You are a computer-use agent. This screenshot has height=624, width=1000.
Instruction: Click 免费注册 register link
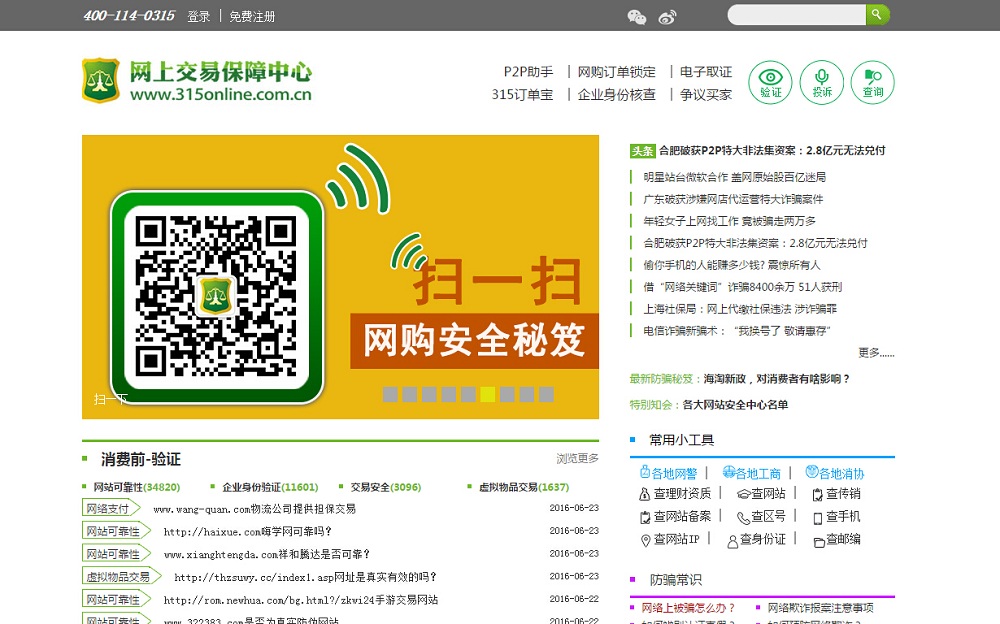click(x=252, y=17)
